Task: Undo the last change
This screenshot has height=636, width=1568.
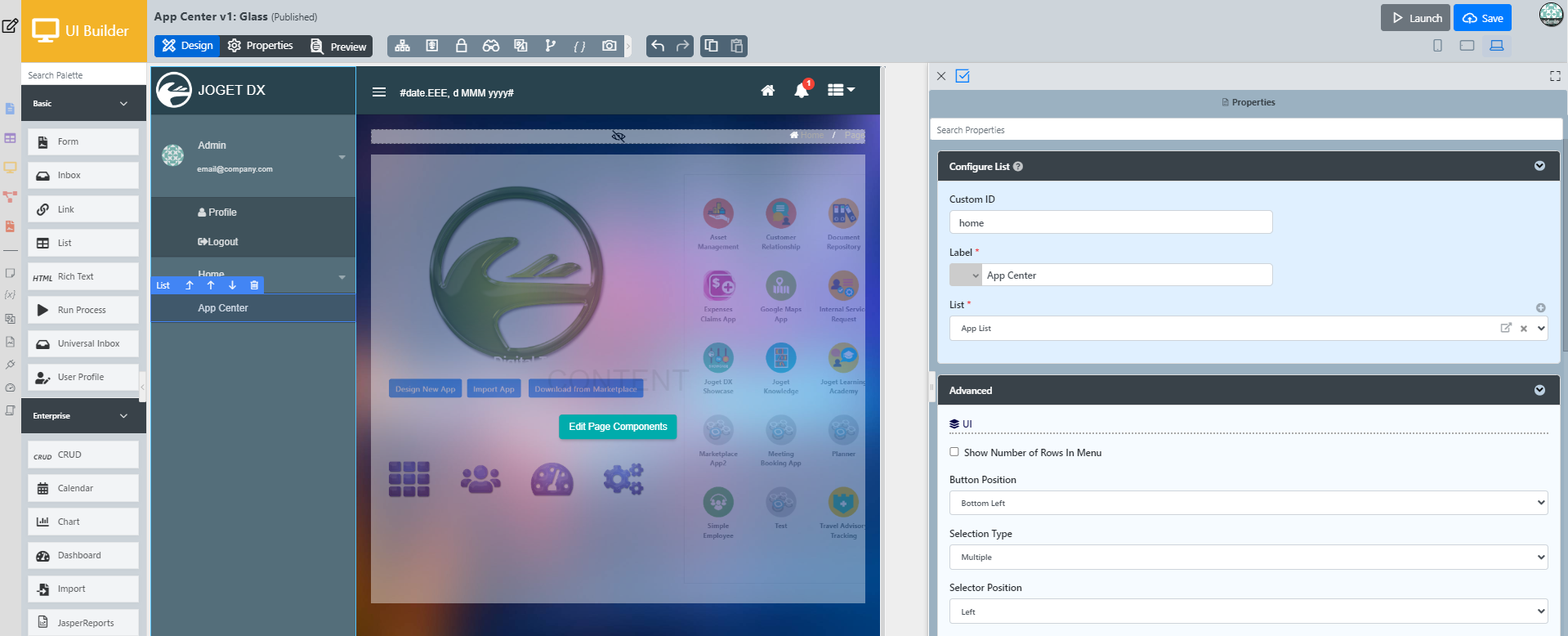Action: pyautogui.click(x=658, y=46)
